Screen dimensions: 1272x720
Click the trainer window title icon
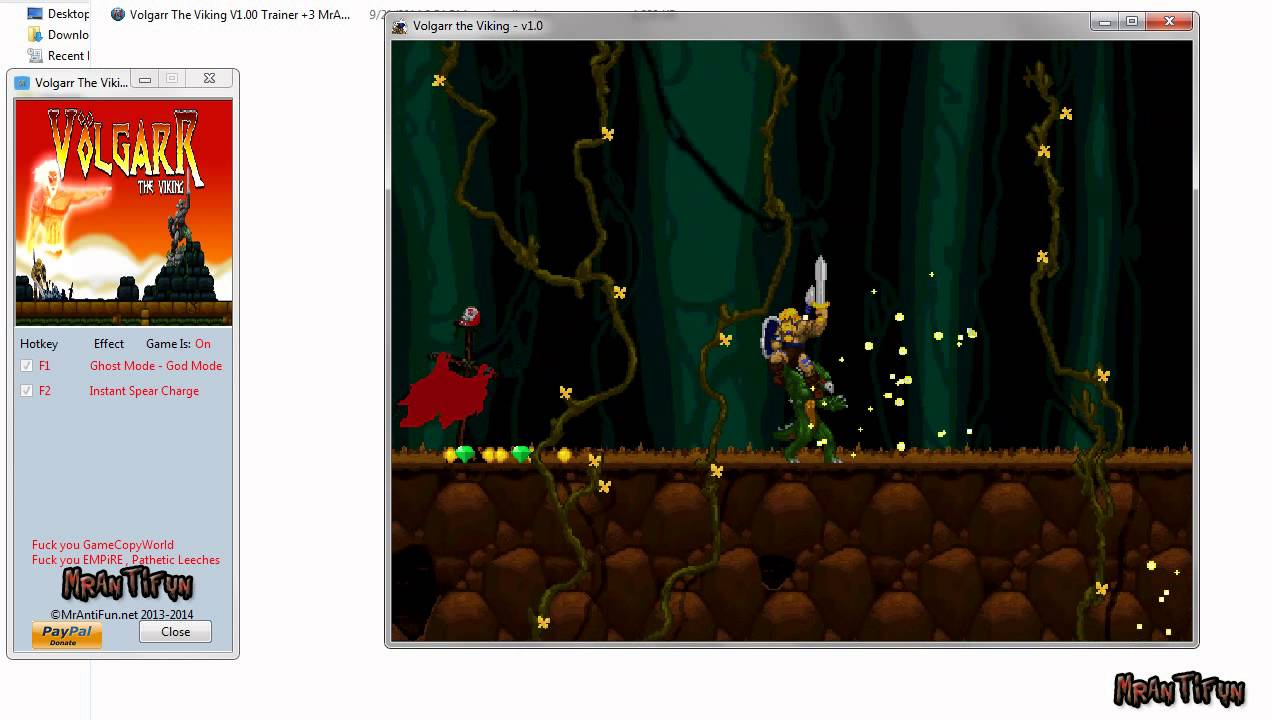22,83
